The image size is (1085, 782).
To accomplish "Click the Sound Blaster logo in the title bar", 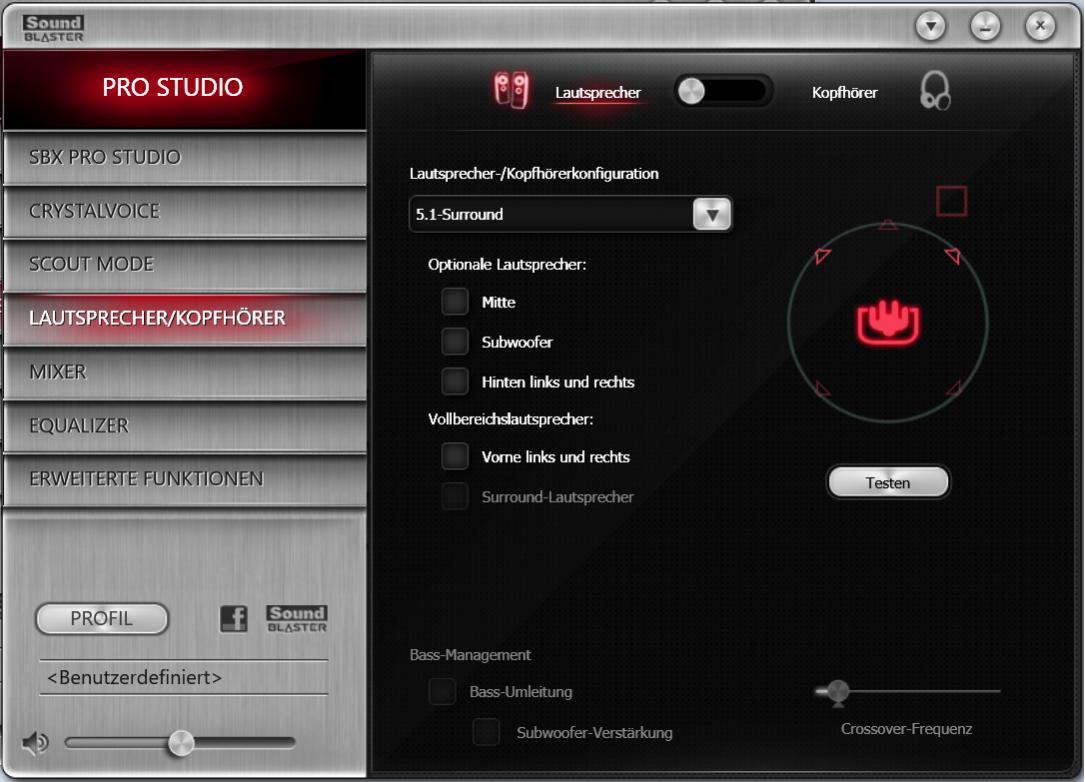I will point(53,28).
